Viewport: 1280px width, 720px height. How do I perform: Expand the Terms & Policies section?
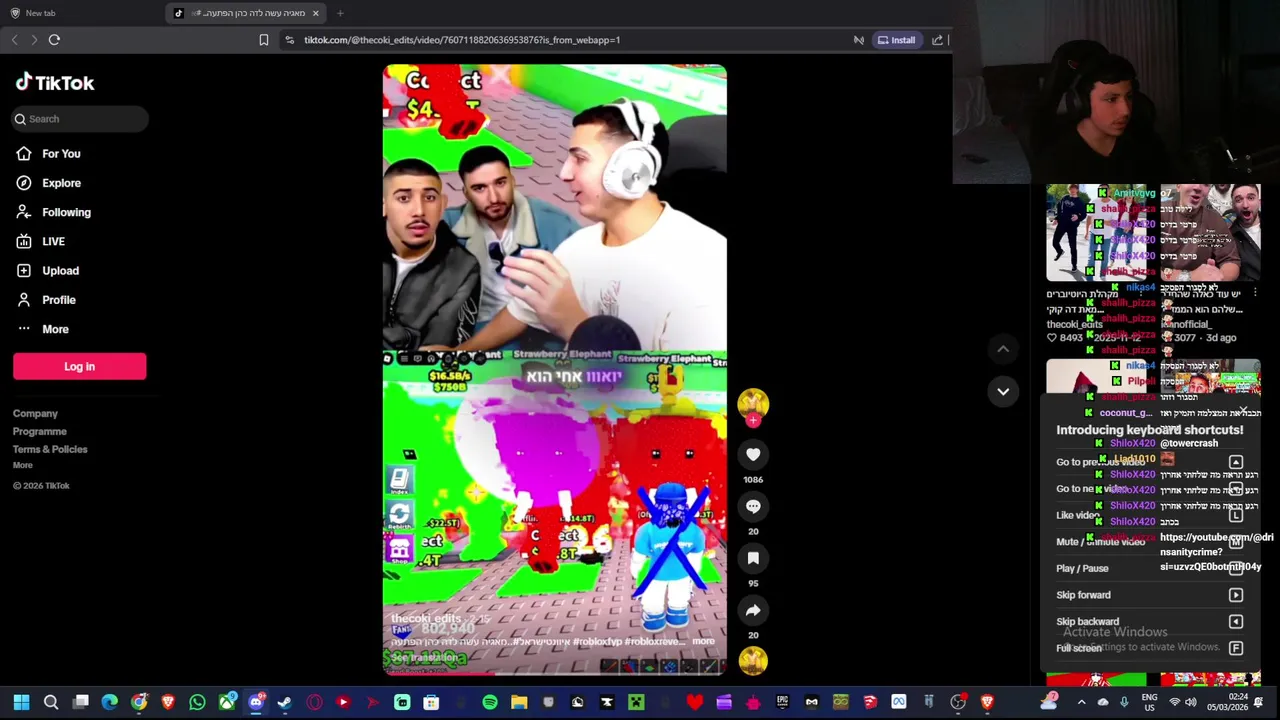(50, 450)
